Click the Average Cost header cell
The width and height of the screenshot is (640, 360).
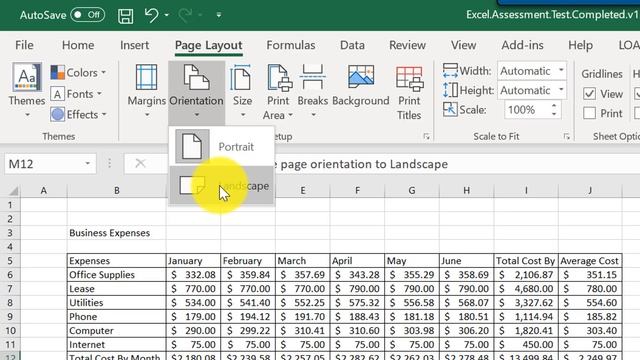click(590, 261)
